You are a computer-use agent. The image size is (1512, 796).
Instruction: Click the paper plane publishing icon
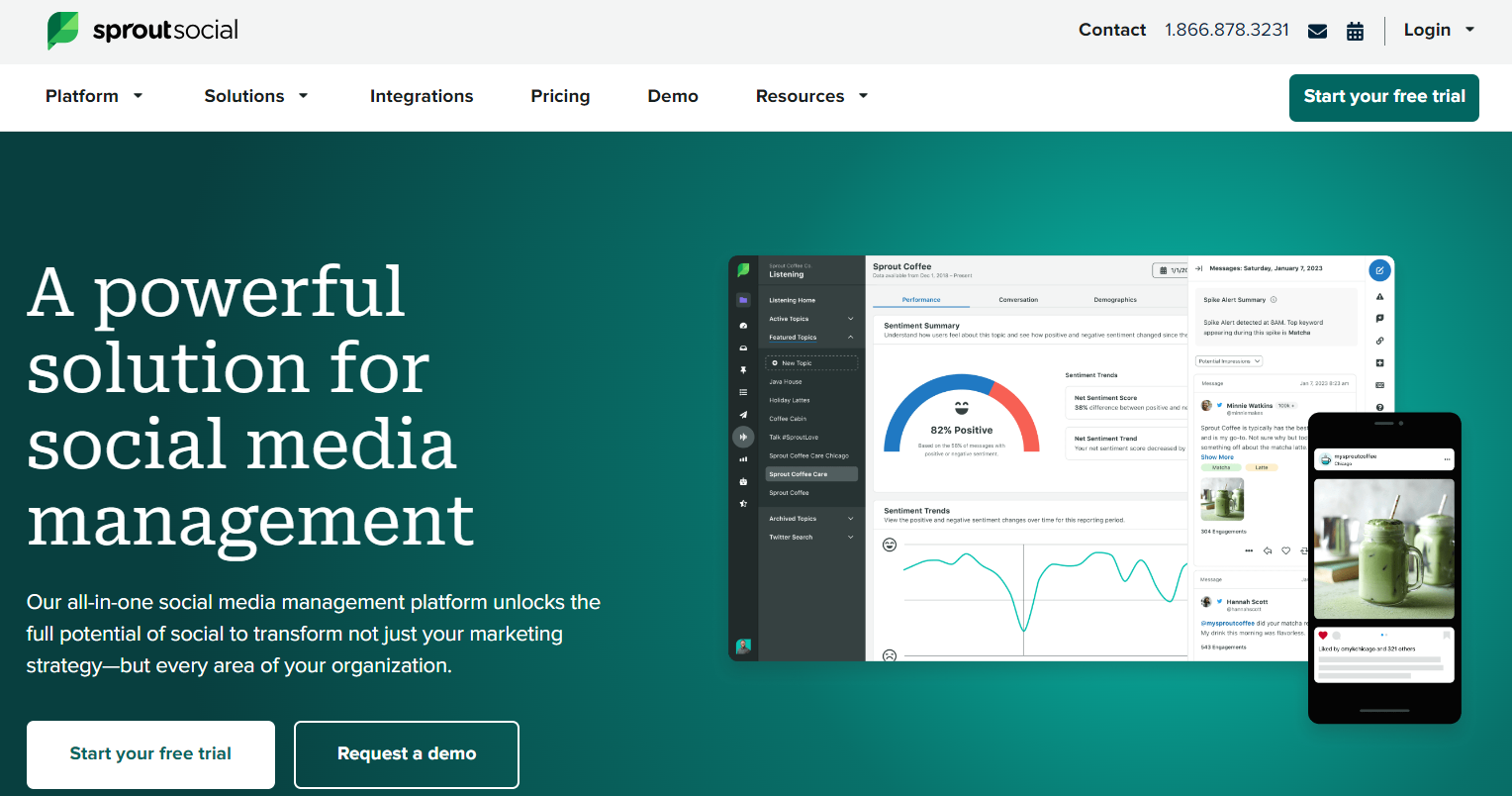pos(743,415)
